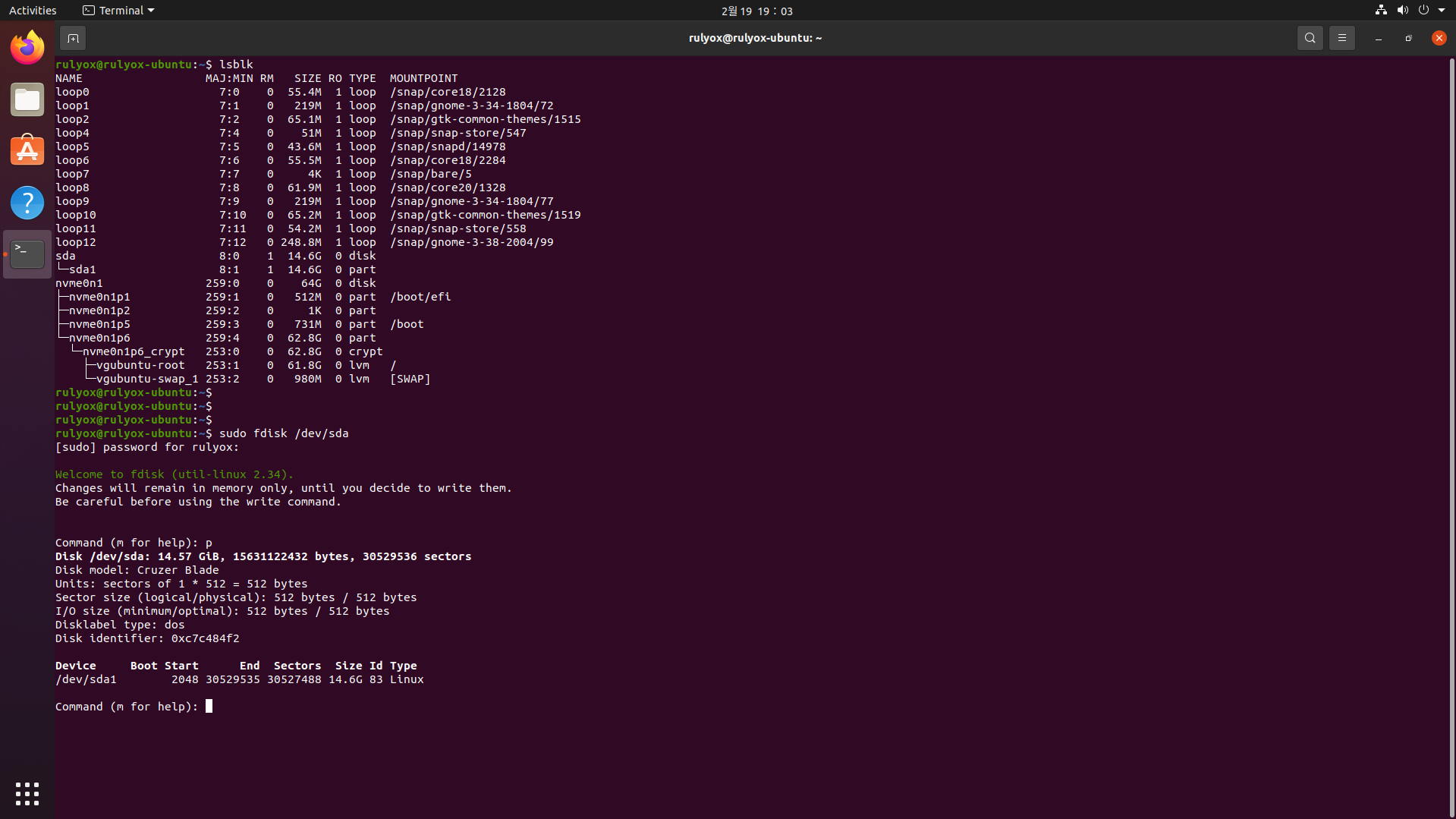Show Applications grid
1456x819 pixels.
[27, 793]
